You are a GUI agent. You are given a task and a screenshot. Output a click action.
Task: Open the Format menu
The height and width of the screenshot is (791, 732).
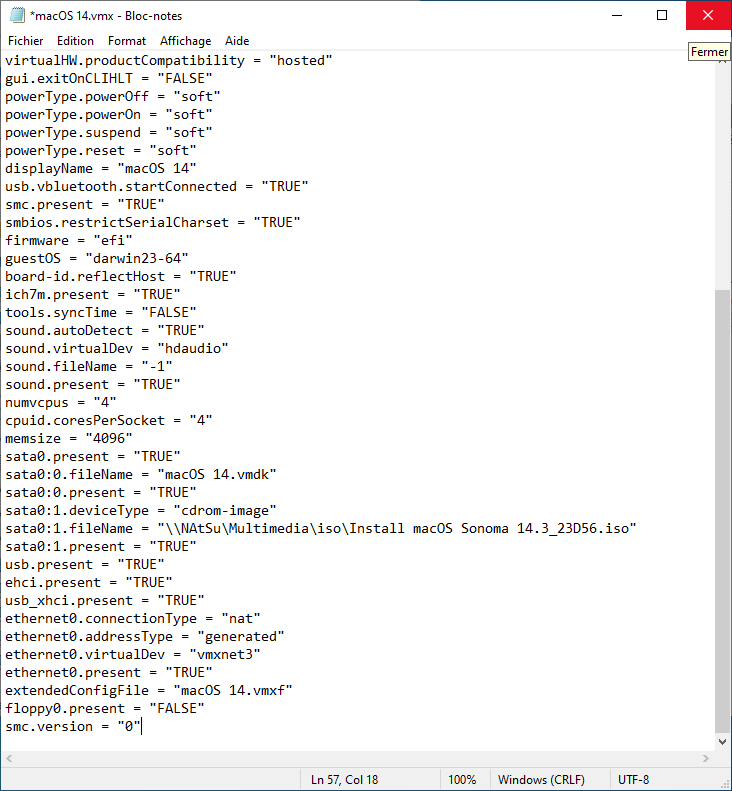tap(127, 41)
